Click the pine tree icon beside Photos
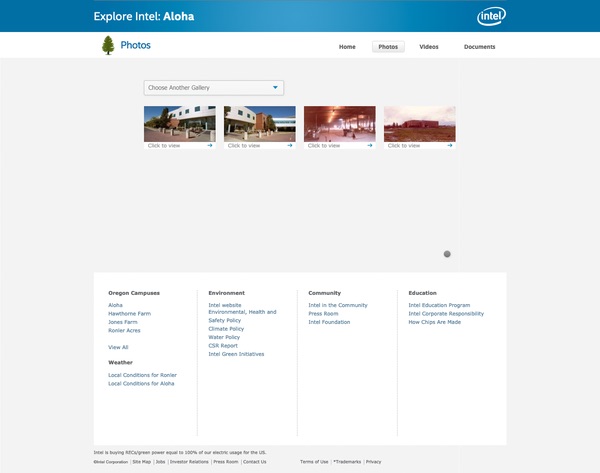The height and width of the screenshot is (473, 600). [108, 46]
